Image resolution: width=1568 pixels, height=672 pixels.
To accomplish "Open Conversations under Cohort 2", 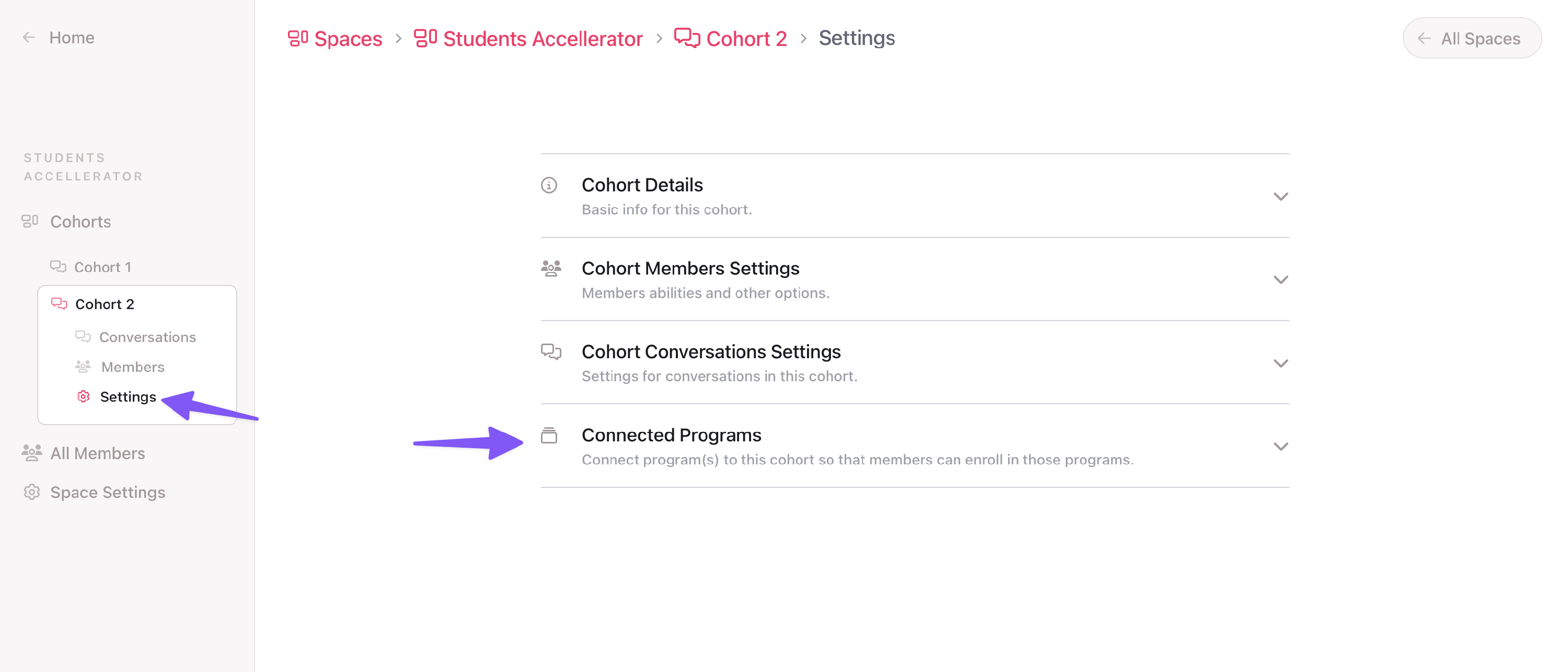I will (x=147, y=337).
